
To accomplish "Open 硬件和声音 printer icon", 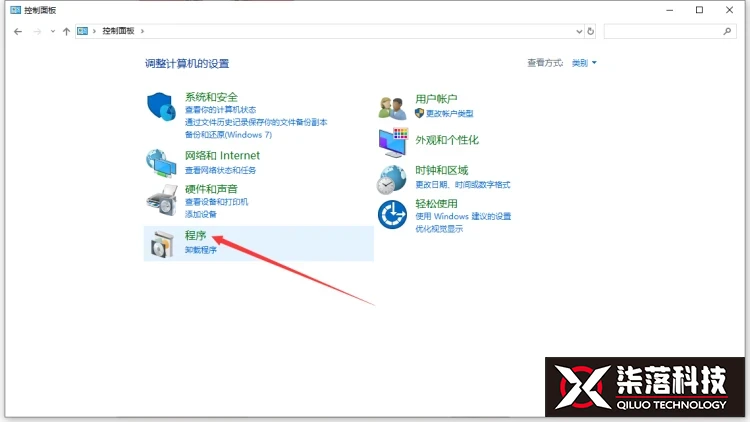I will pos(162,200).
